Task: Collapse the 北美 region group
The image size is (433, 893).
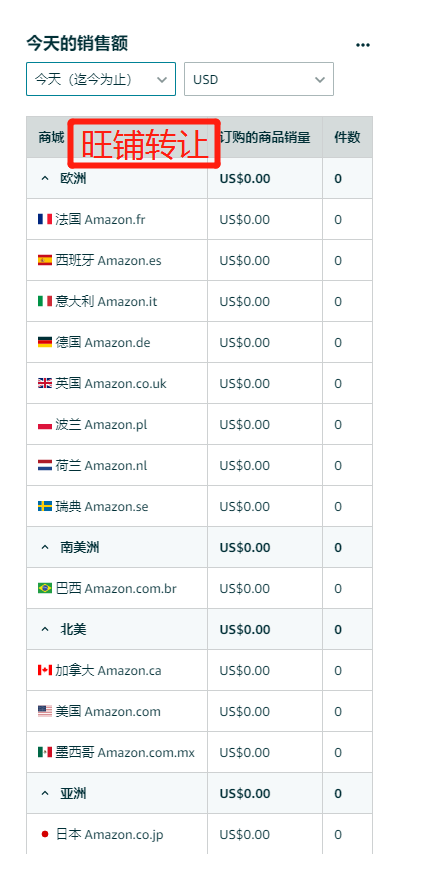Action: (x=45, y=630)
